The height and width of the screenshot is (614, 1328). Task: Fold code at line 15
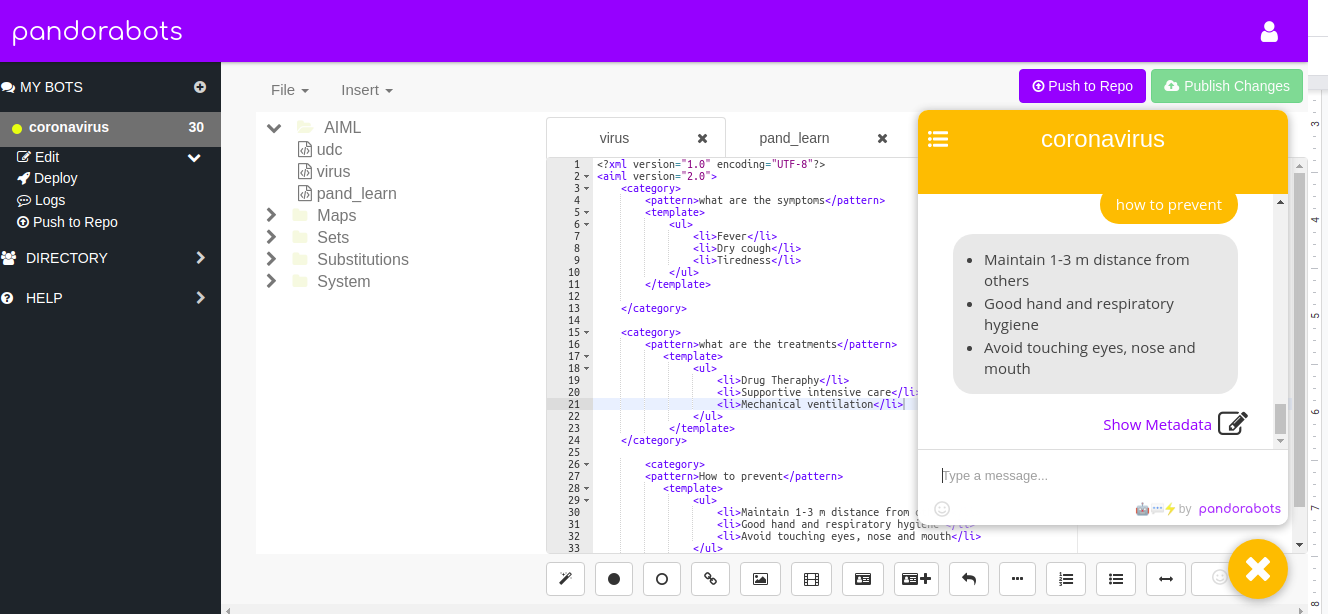(587, 332)
